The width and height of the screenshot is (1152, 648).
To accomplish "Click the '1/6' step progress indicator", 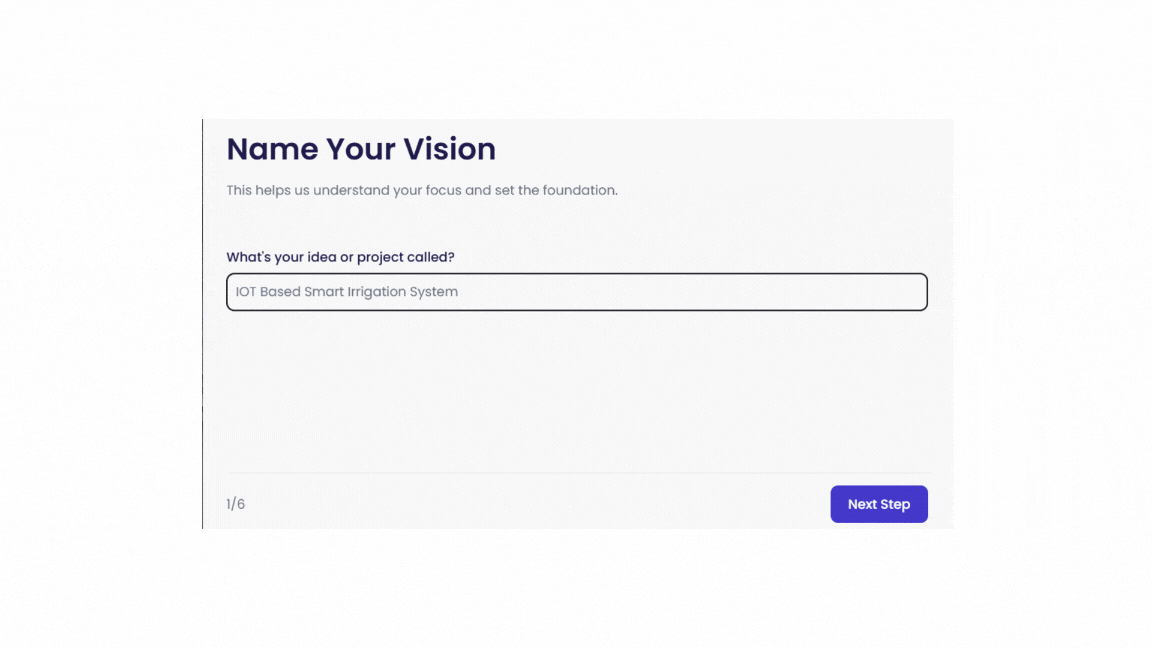I will click(x=236, y=504).
